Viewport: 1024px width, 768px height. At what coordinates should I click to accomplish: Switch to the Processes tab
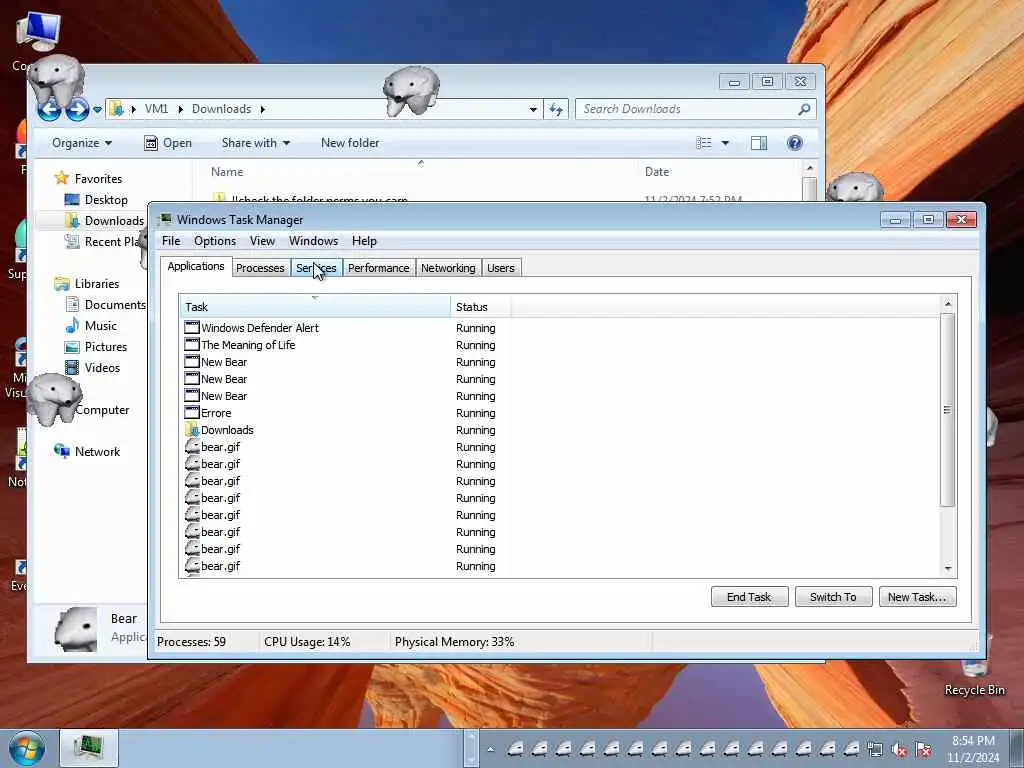coord(260,268)
